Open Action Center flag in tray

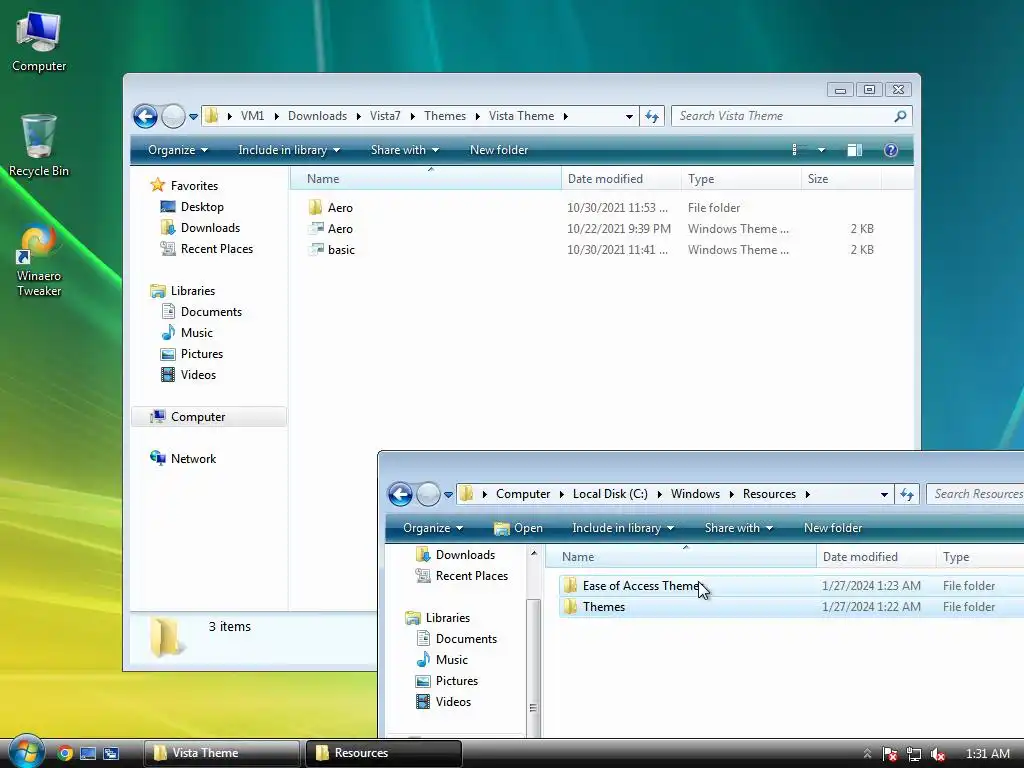coord(889,754)
